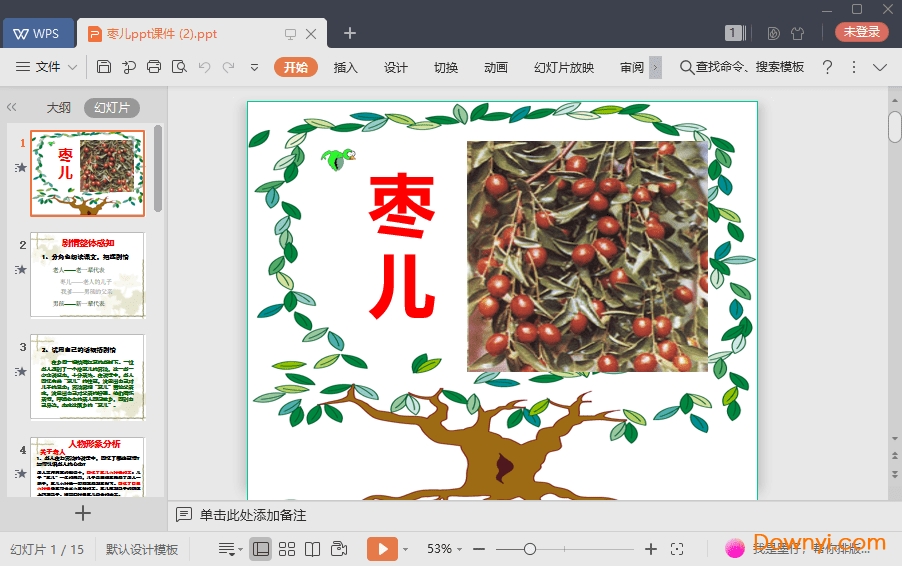Click the jujube fruit photo on slide
This screenshot has width=902, height=566.
pos(587,256)
